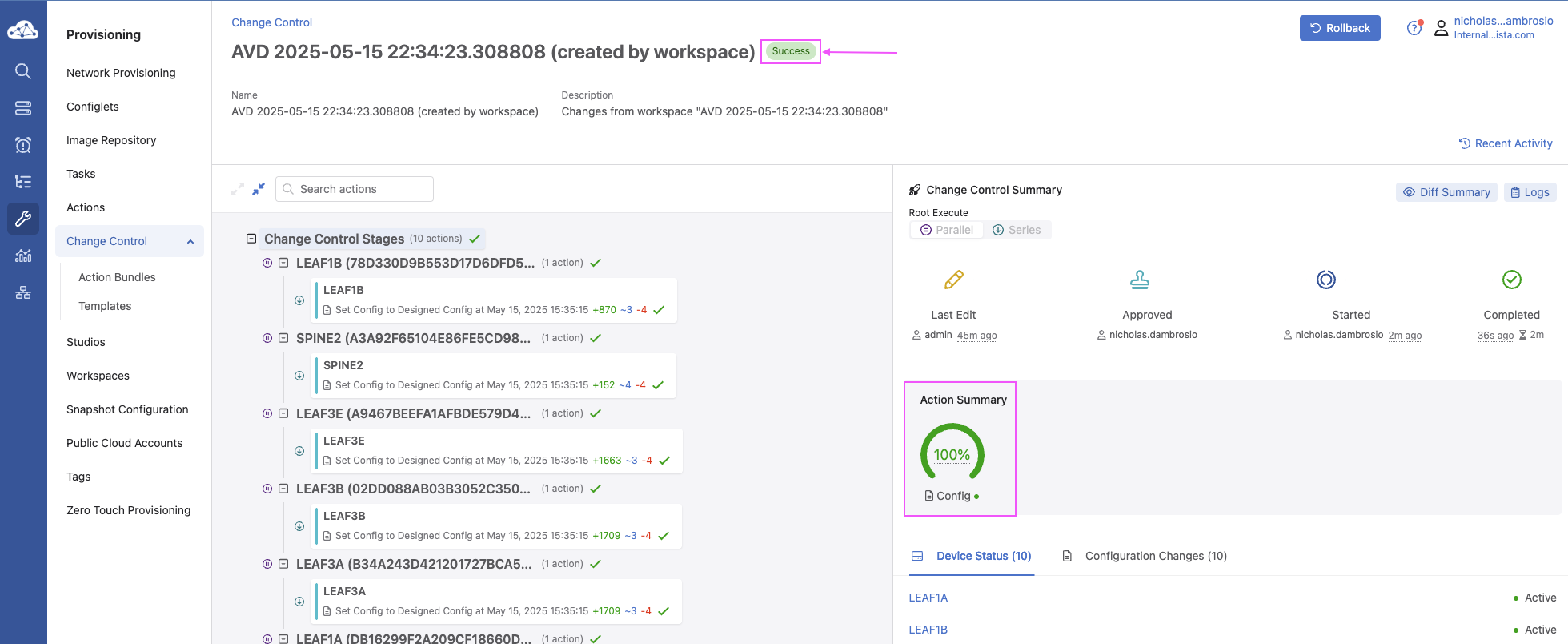Image resolution: width=1568 pixels, height=644 pixels.
Task: Collapse the LEAF1B stage
Action: pos(283,263)
